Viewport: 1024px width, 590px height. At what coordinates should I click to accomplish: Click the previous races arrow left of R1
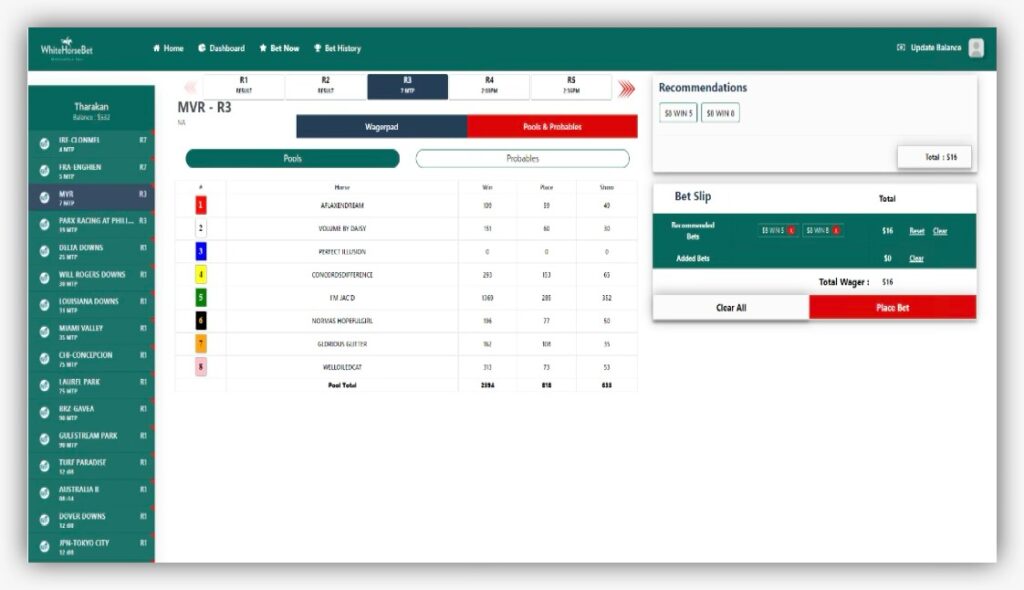coord(190,88)
